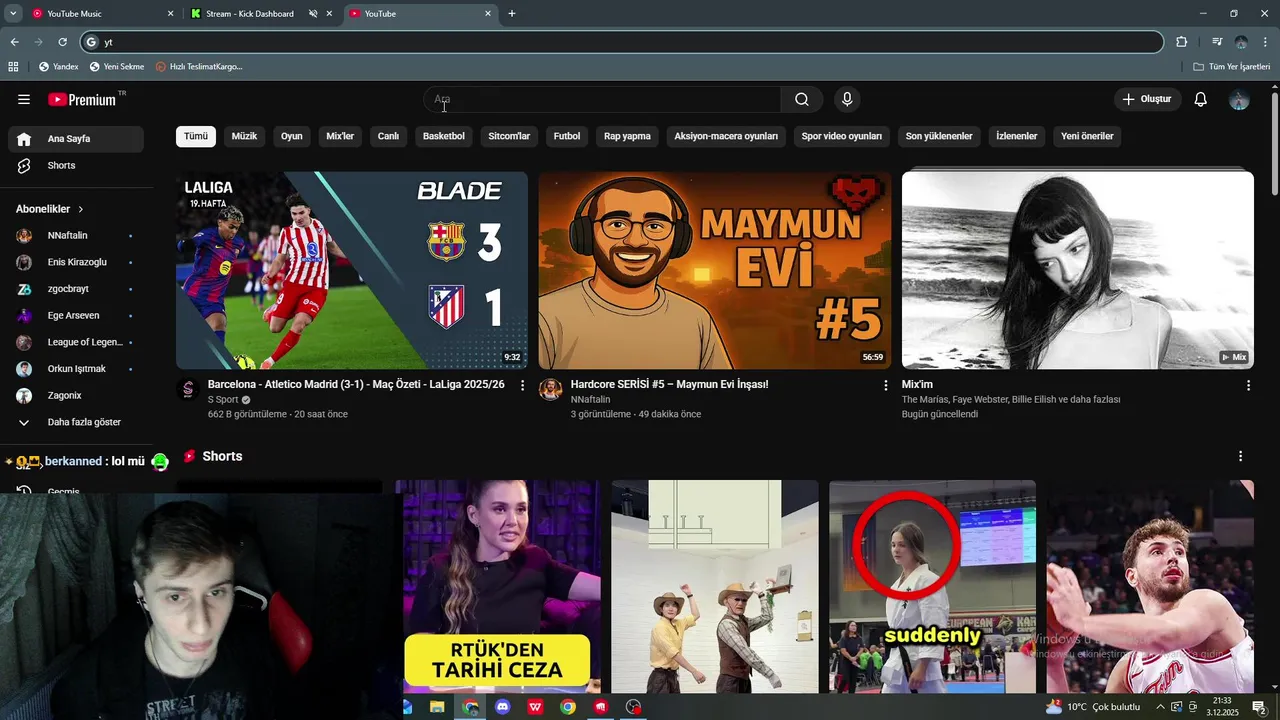This screenshot has height=720, width=1280.
Task: Open the Barcelona video options menu
Action: [x=522, y=385]
